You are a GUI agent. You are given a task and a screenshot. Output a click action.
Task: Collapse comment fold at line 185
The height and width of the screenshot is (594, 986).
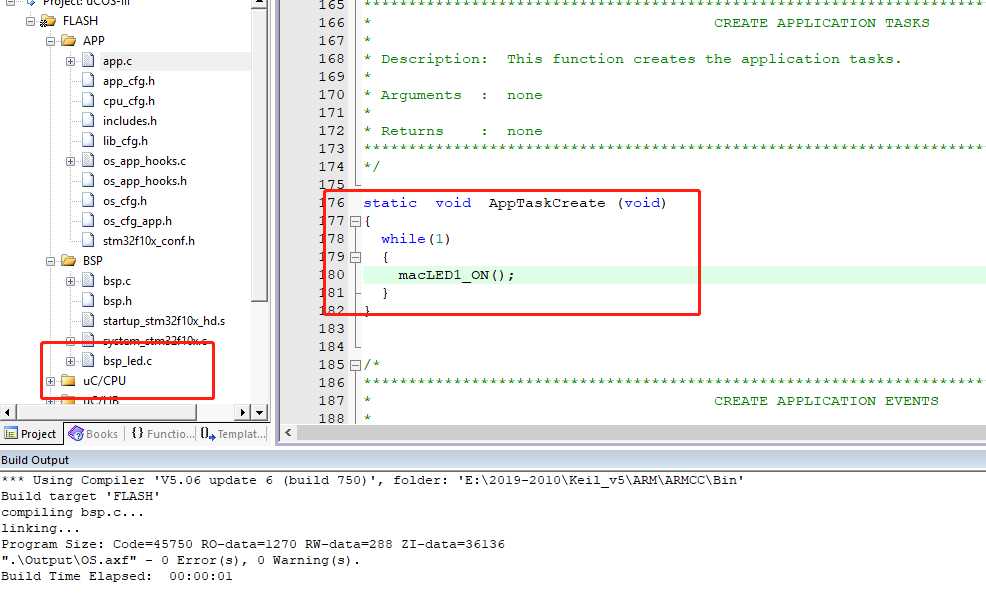(355, 365)
